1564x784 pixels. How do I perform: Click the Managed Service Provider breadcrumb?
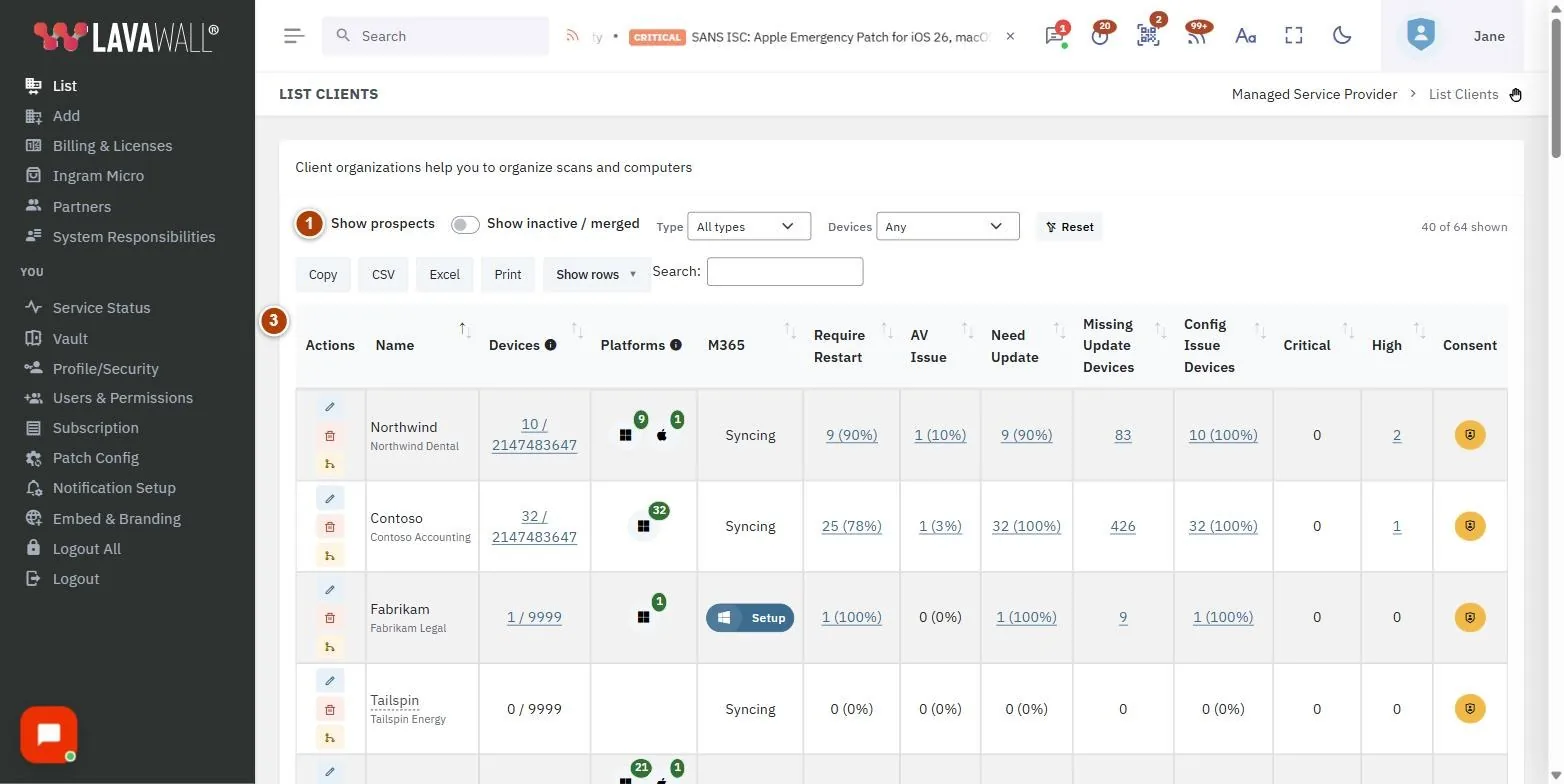(x=1314, y=94)
